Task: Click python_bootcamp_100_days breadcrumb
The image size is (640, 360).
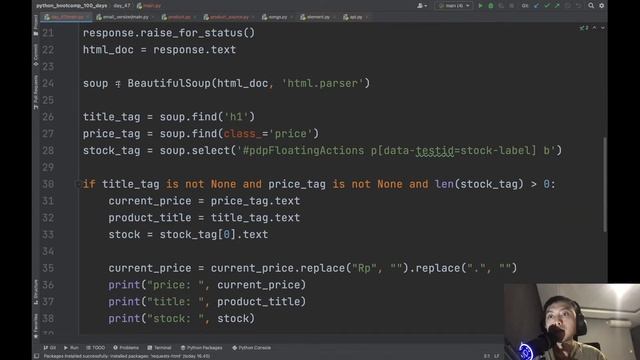Action: pos(71,6)
